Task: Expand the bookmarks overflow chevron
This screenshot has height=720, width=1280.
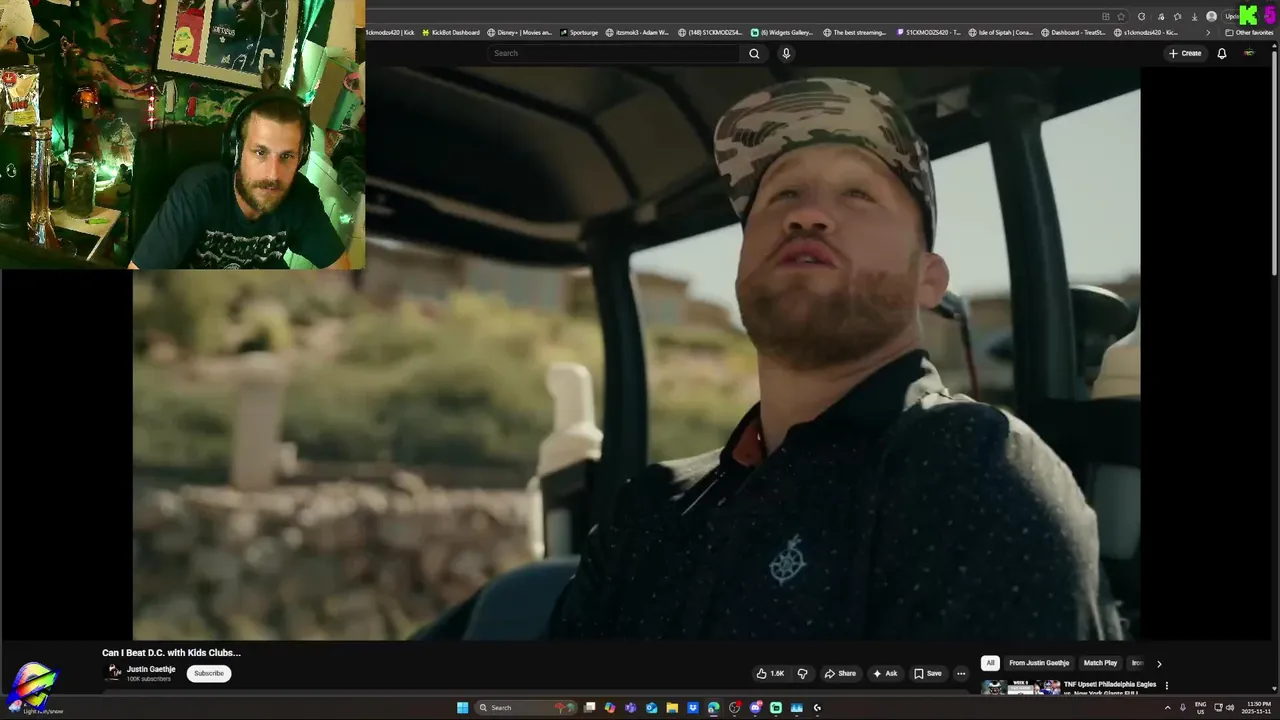Action: (x=1208, y=32)
